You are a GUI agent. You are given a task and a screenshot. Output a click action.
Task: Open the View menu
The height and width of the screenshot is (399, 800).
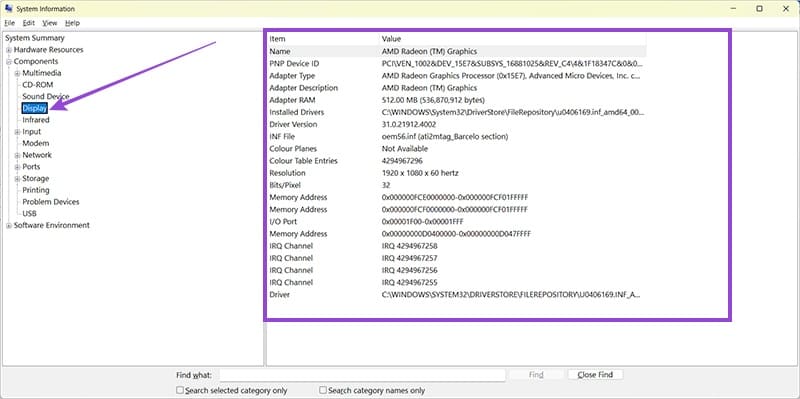(49, 23)
